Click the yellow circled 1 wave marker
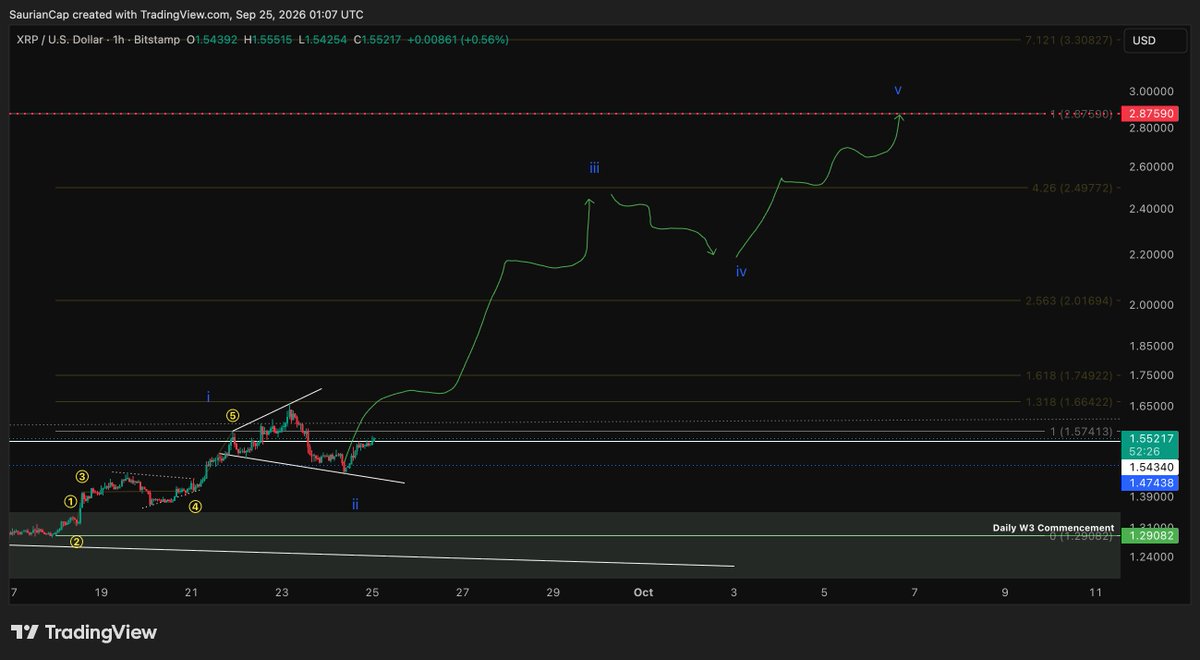1200x660 pixels. tap(71, 501)
